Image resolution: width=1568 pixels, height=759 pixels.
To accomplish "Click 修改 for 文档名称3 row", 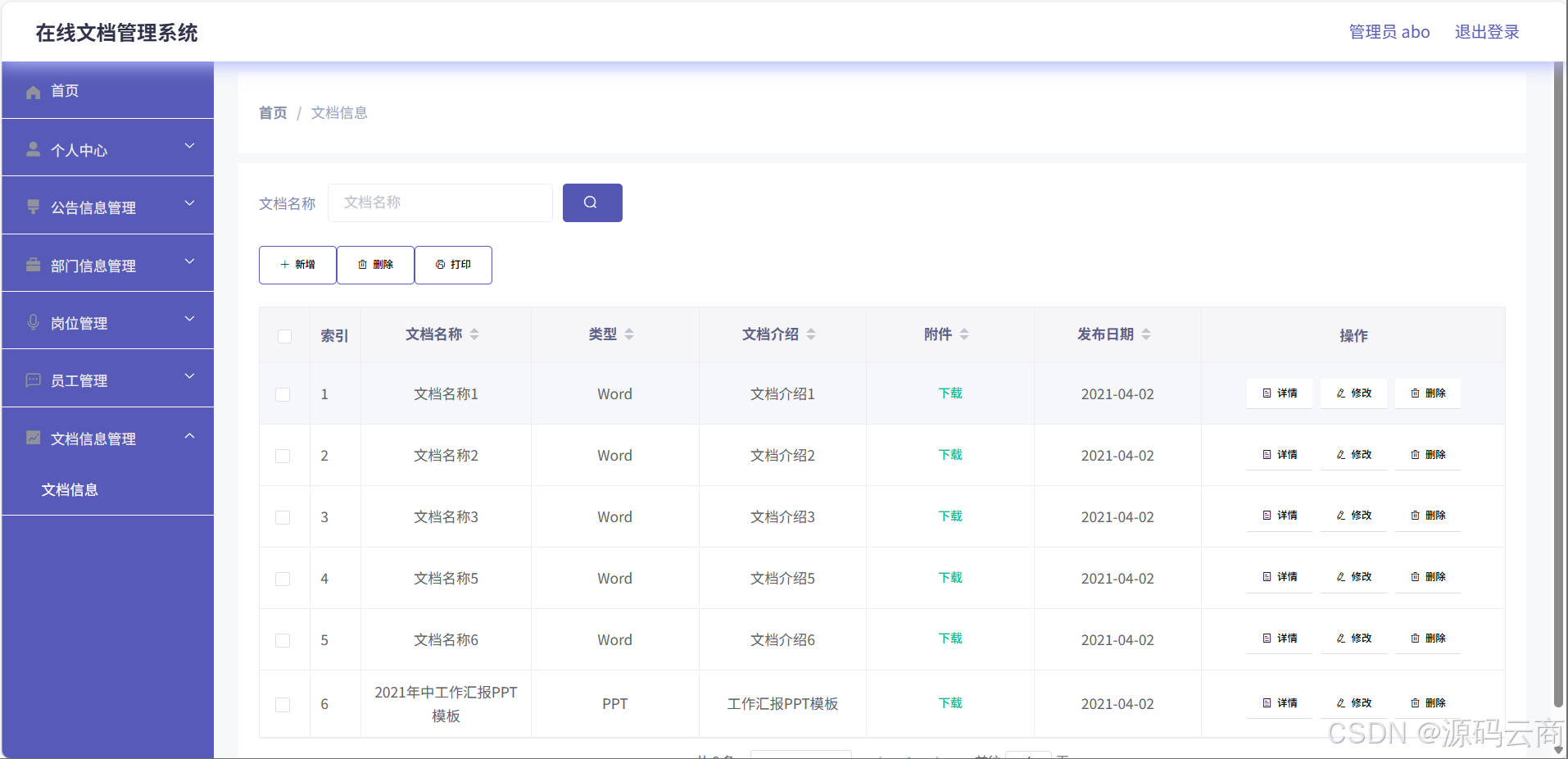I will point(1353,516).
